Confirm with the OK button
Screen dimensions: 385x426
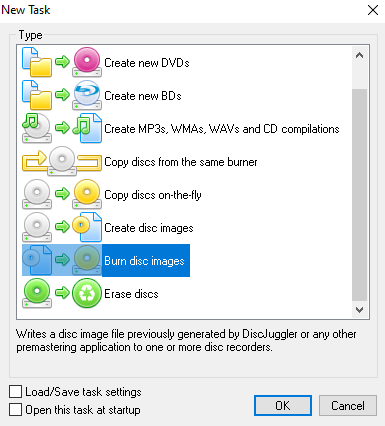[283, 405]
